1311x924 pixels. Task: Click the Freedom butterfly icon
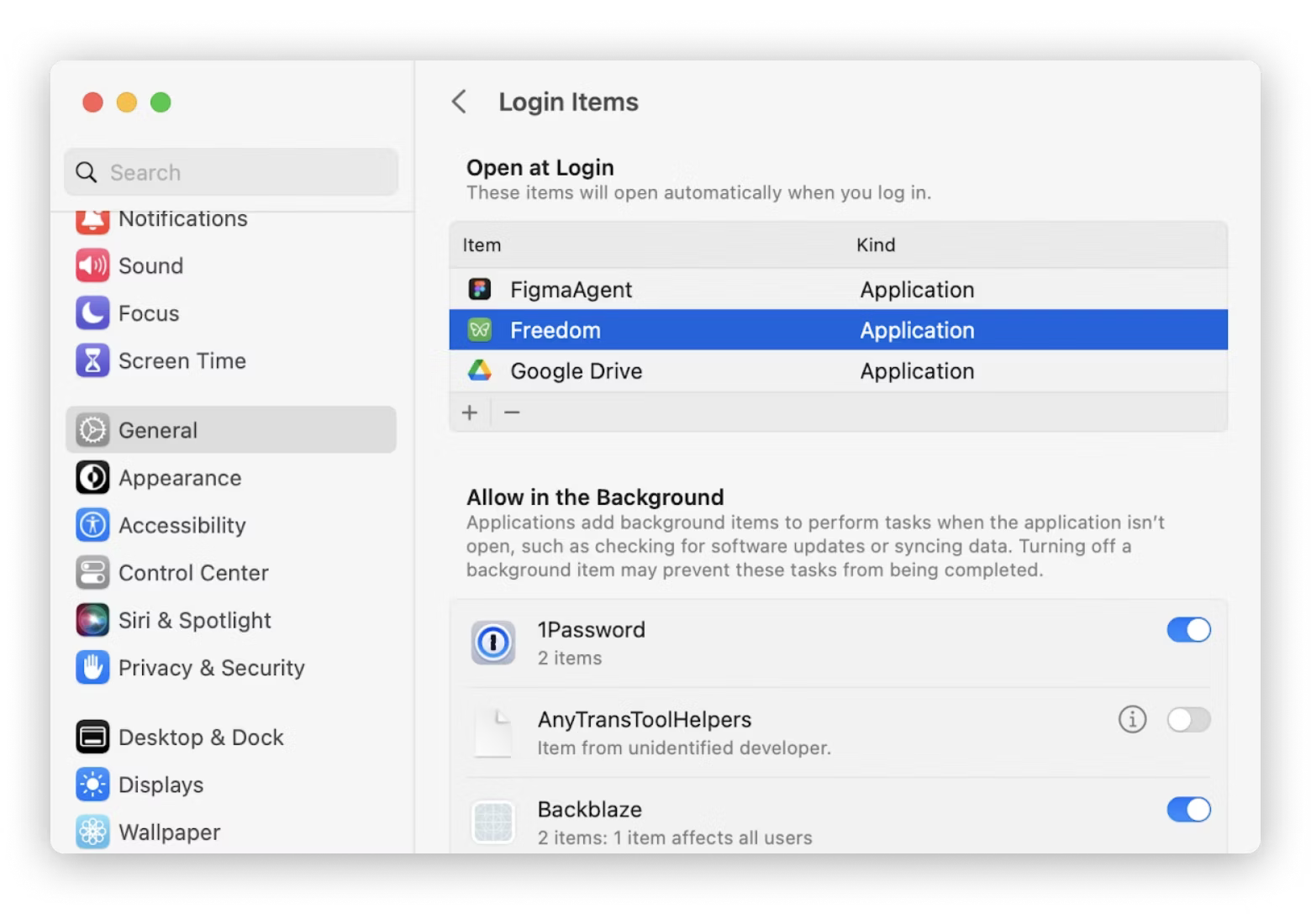pos(480,330)
